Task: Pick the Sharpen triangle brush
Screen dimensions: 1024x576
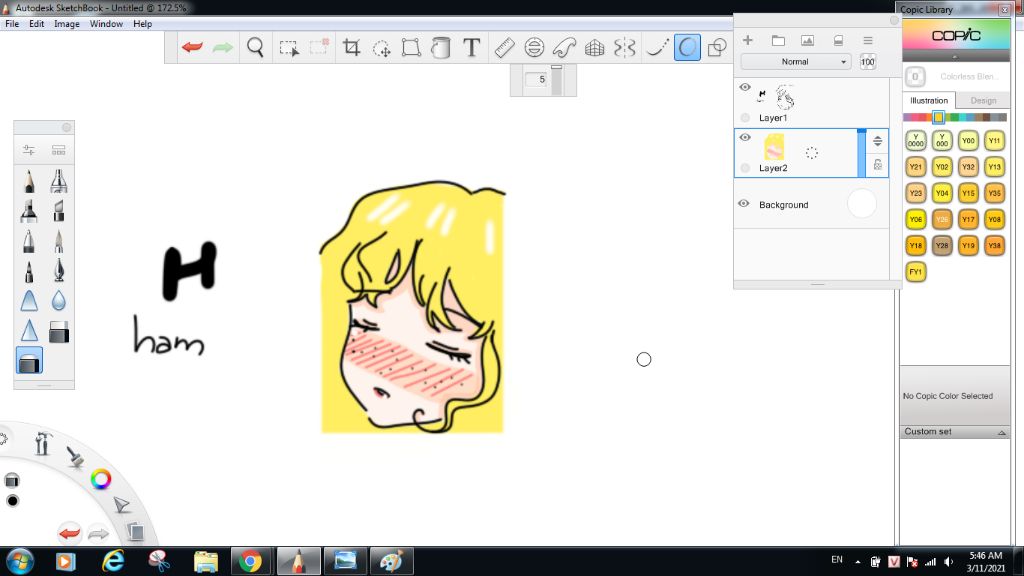Action: tap(29, 331)
